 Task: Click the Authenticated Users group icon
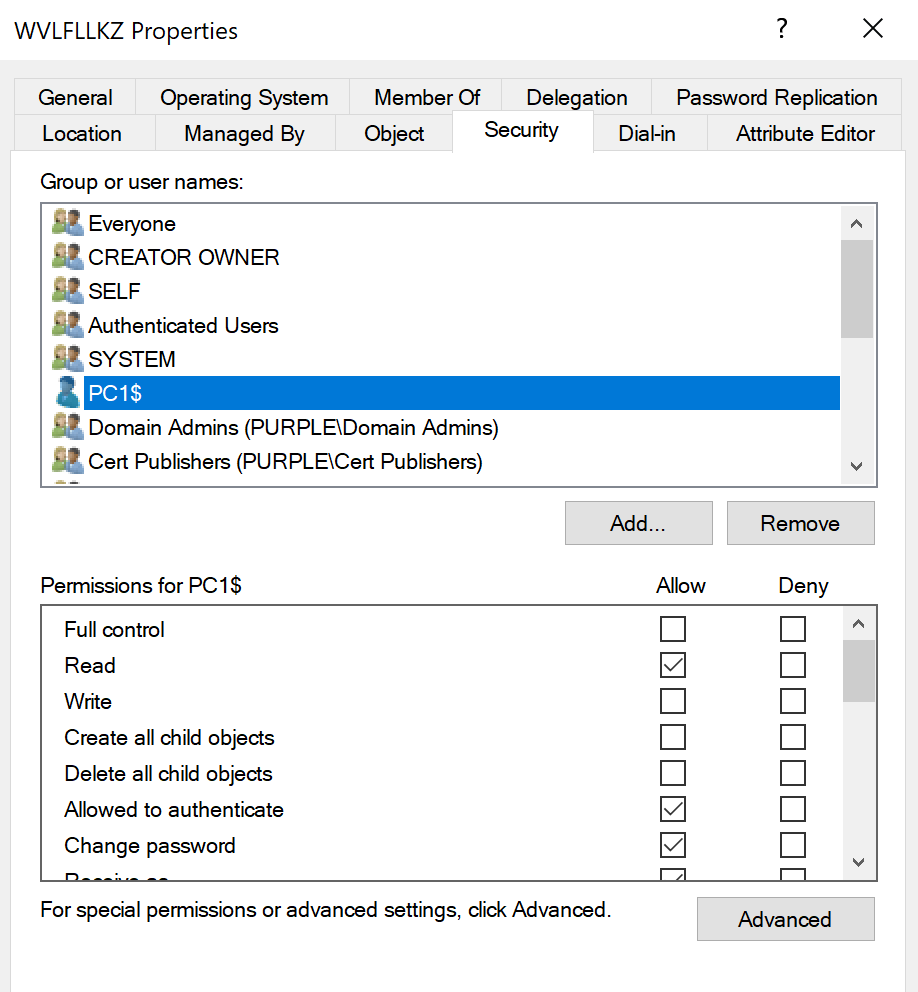pyautogui.click(x=66, y=325)
